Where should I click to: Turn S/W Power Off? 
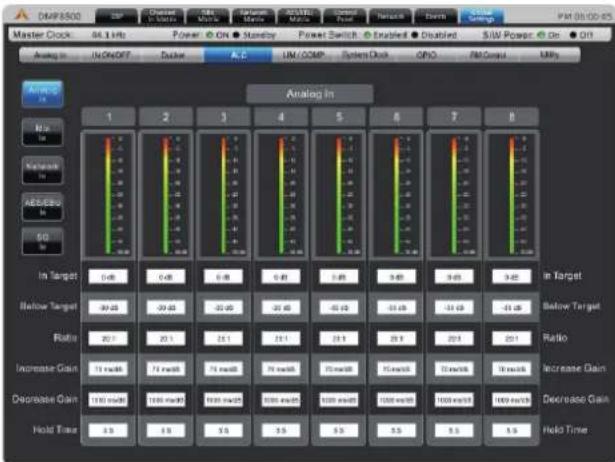tap(573, 35)
